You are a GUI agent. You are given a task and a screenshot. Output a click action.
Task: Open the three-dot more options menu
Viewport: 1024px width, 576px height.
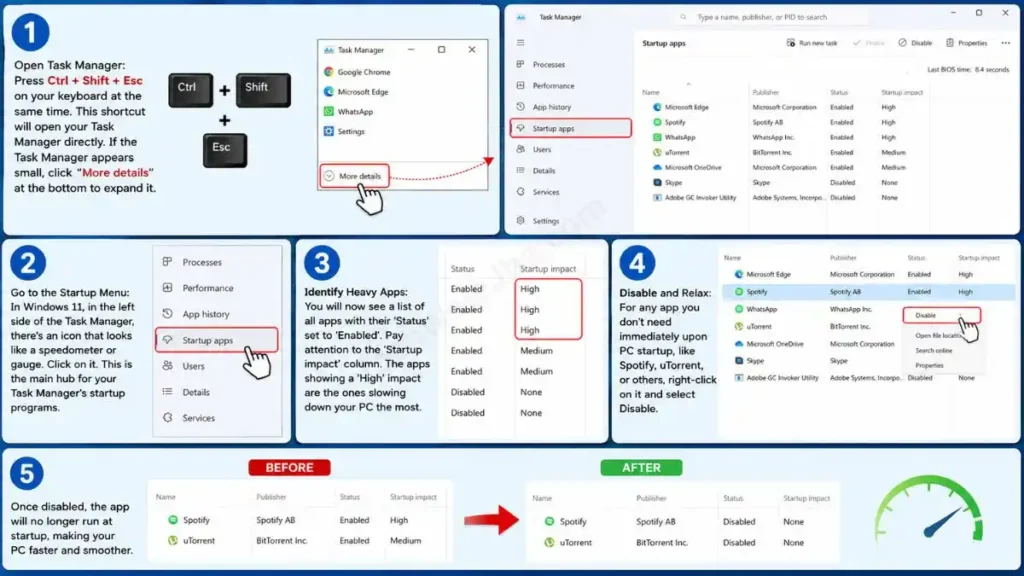tap(1006, 43)
